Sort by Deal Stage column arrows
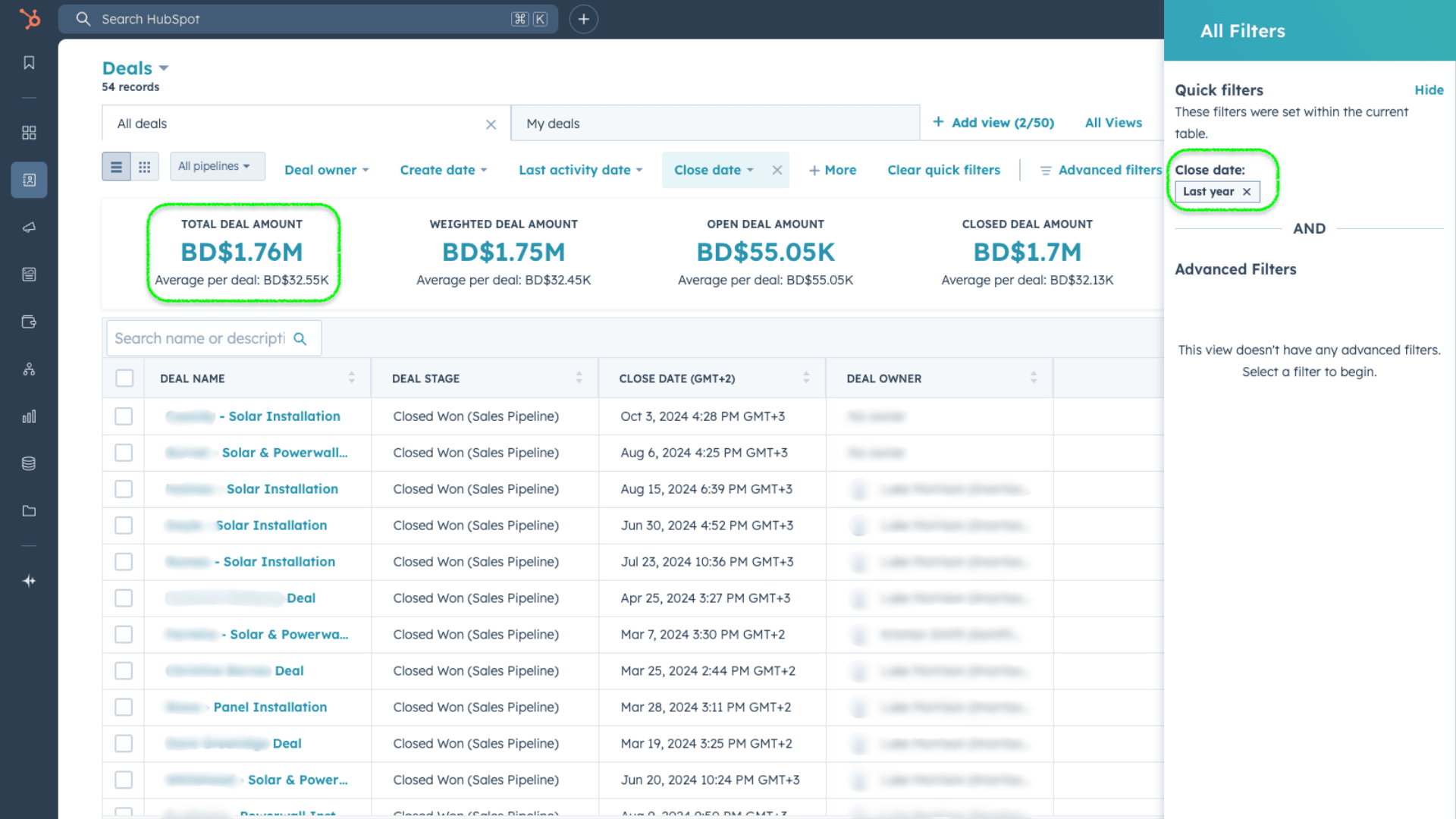The height and width of the screenshot is (819, 1456). pos(579,378)
